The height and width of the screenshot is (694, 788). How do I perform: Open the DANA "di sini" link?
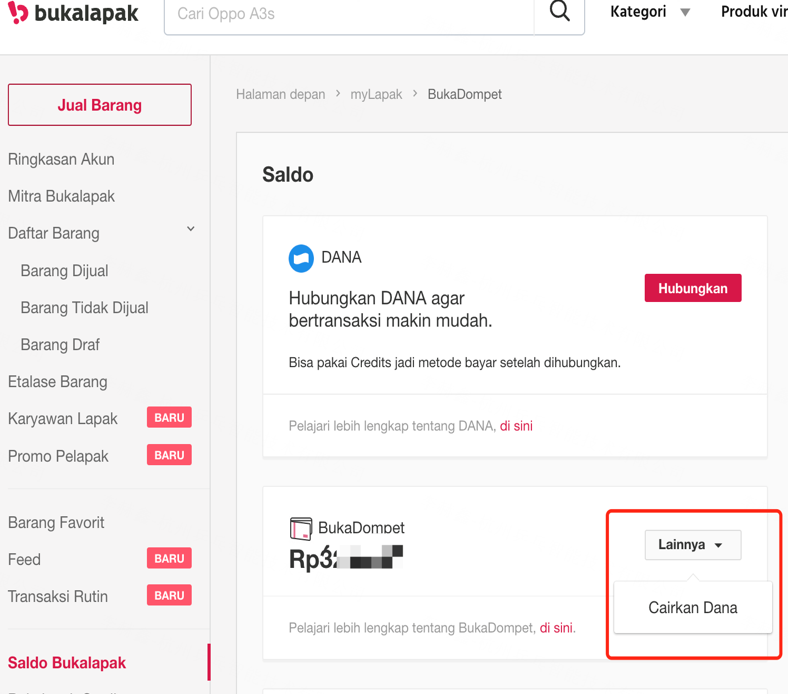(516, 426)
